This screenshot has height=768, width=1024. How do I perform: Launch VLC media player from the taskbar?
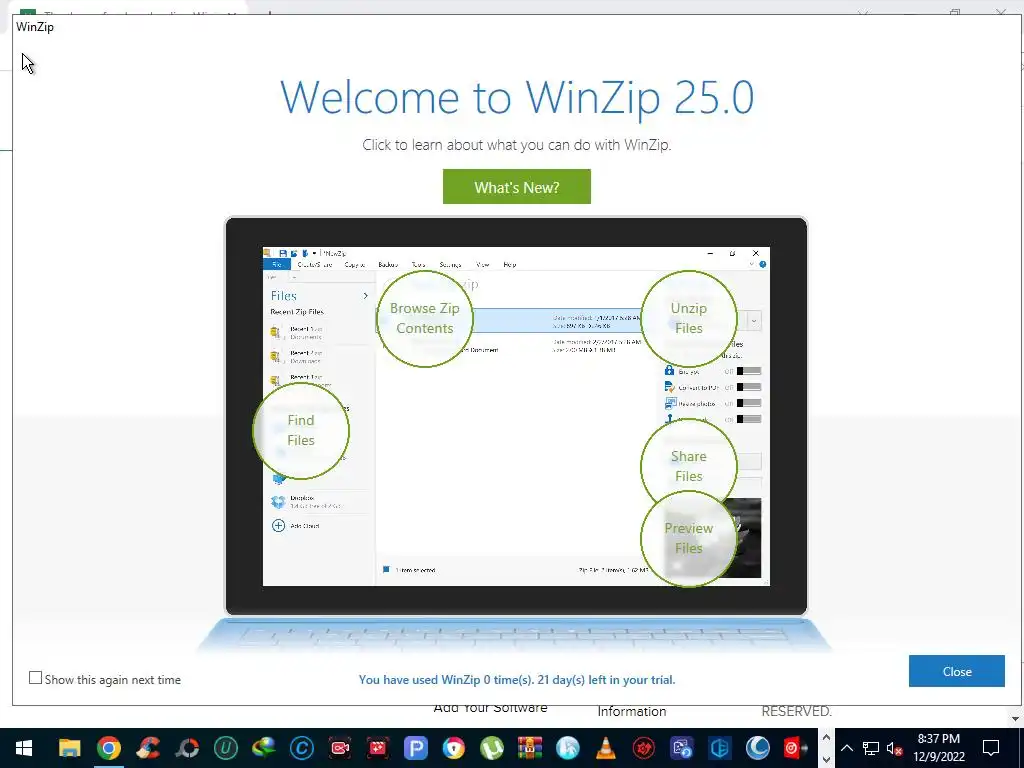606,748
